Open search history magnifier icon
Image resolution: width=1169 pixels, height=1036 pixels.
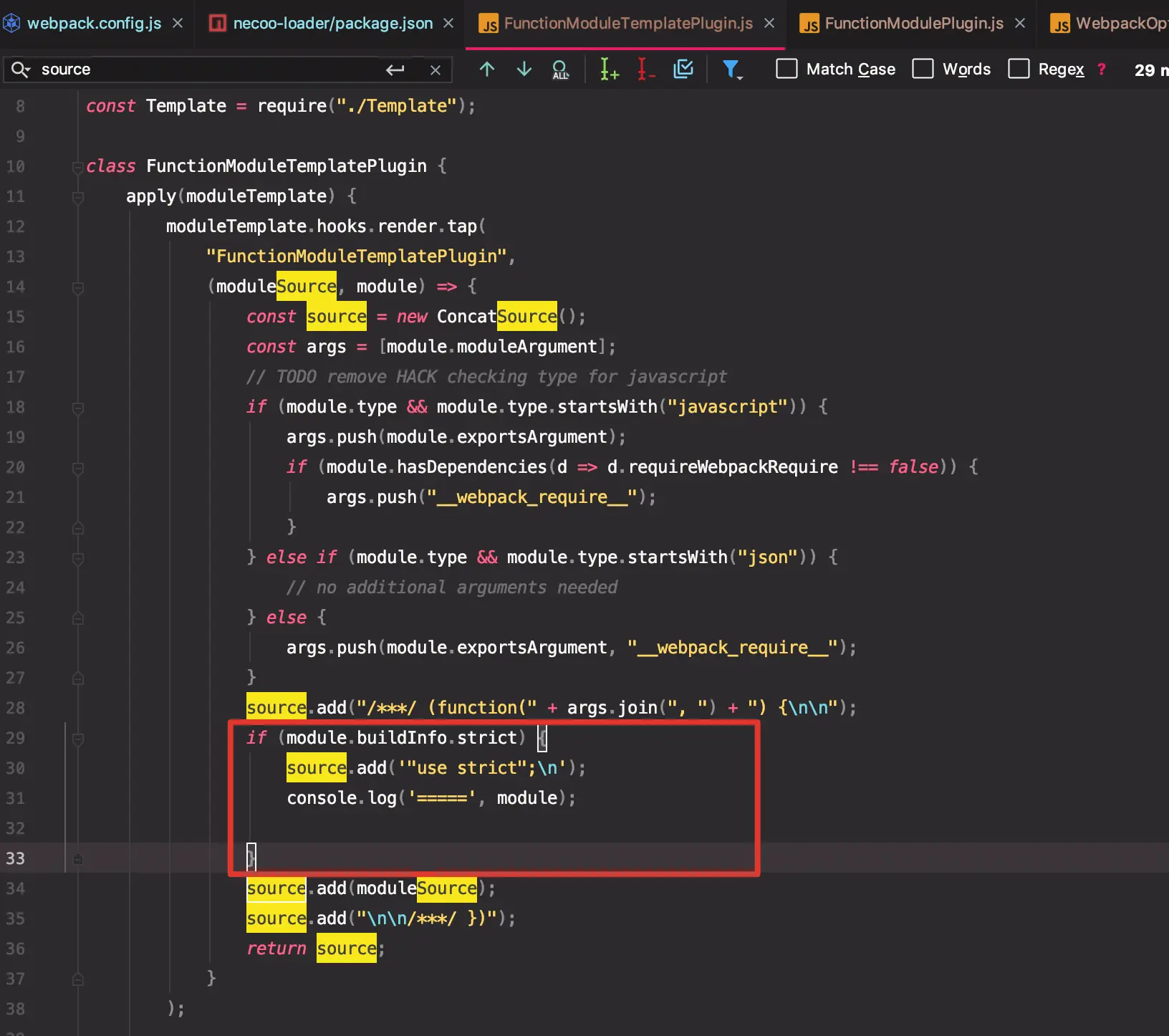pyautogui.click(x=20, y=69)
